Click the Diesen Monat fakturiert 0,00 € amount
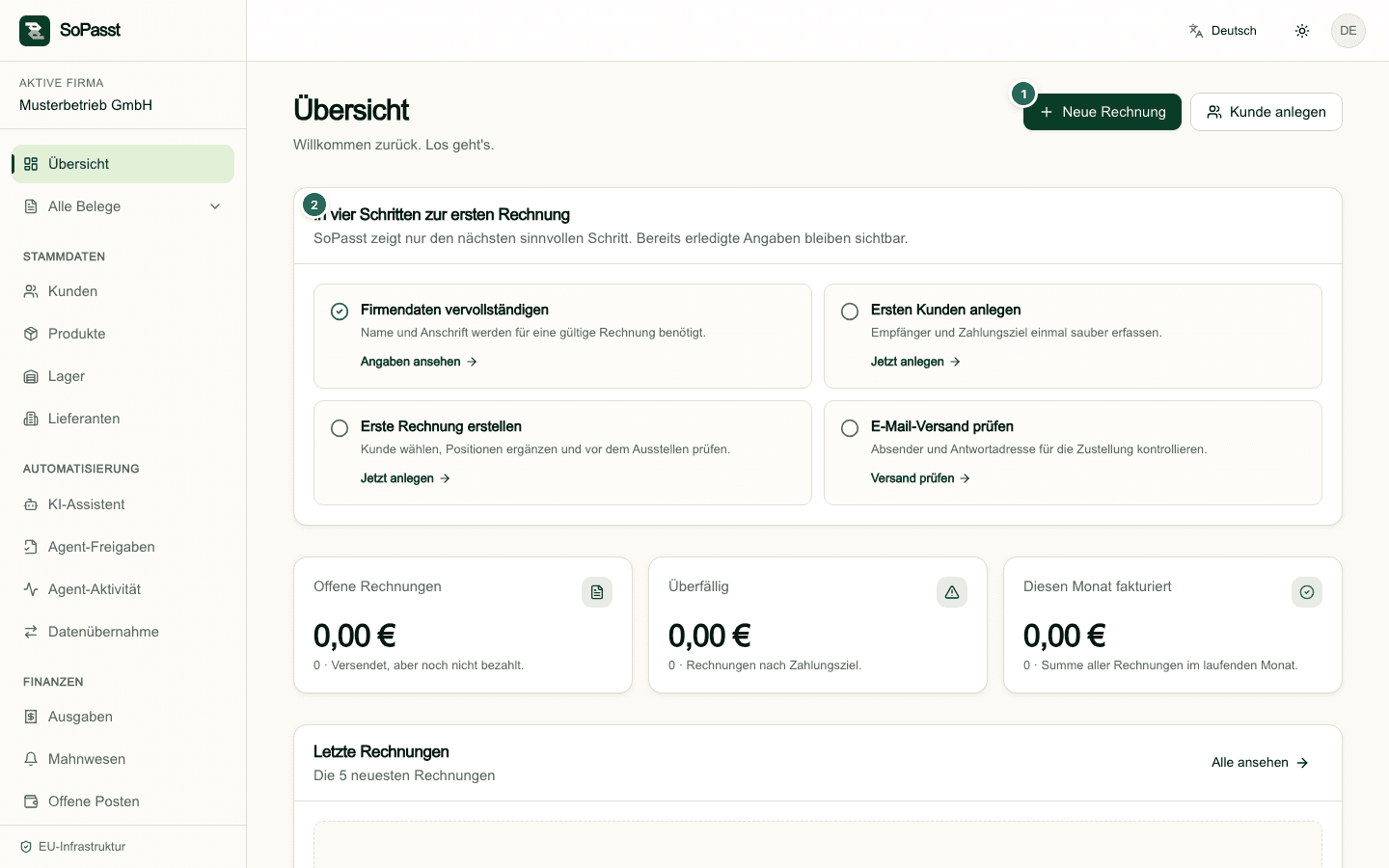1389x868 pixels. [x=1065, y=636]
